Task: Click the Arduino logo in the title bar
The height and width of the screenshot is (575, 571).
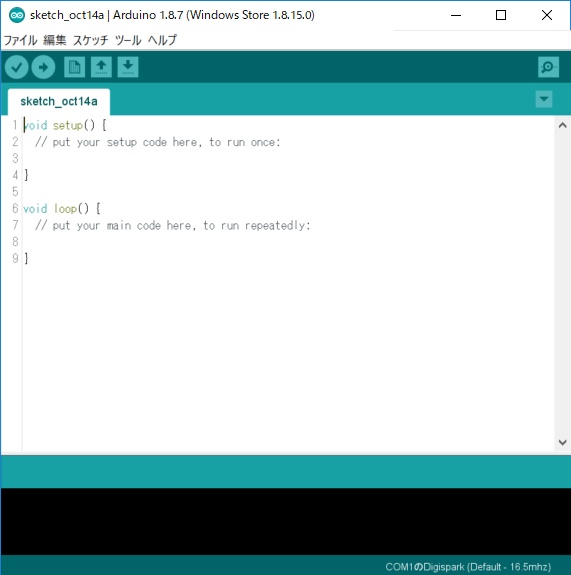Action: (17, 15)
